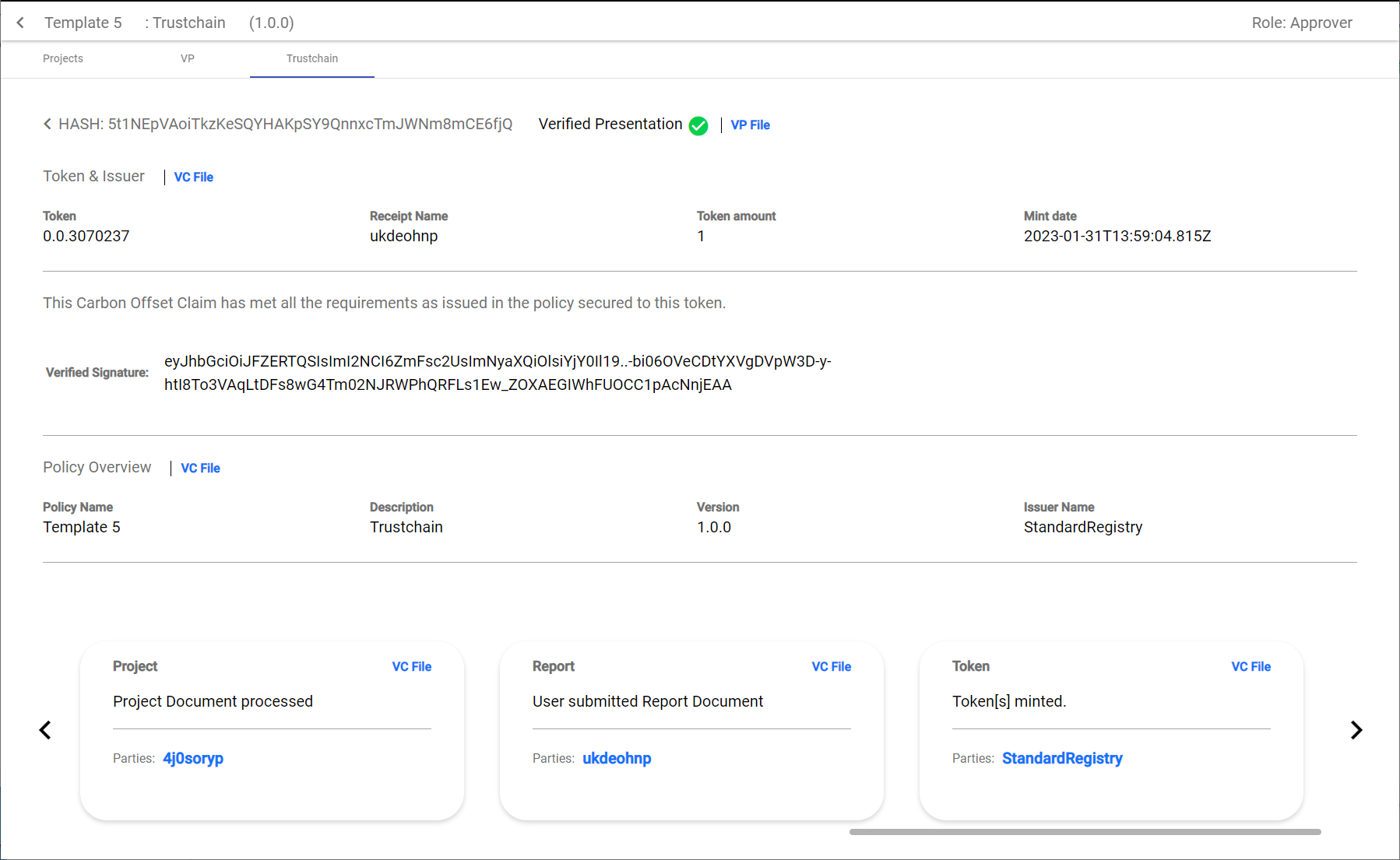Image resolution: width=1400 pixels, height=860 pixels.
Task: Click the green Verified Presentation checkmark
Action: click(x=698, y=125)
